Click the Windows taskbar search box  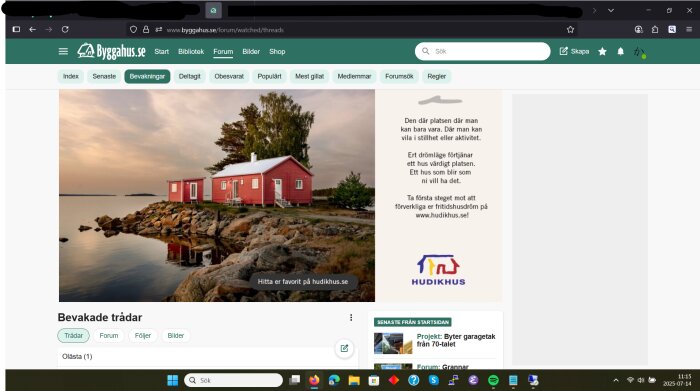(233, 380)
